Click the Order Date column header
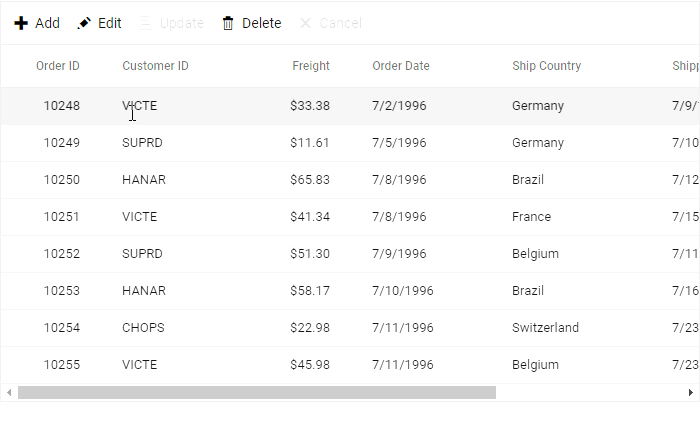Image resolution: width=700 pixels, height=432 pixels. point(401,66)
